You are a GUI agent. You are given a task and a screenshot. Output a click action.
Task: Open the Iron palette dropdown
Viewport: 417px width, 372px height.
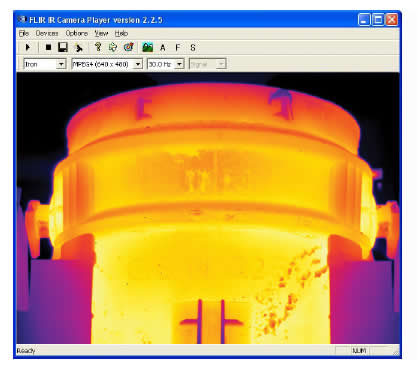(x=45, y=64)
